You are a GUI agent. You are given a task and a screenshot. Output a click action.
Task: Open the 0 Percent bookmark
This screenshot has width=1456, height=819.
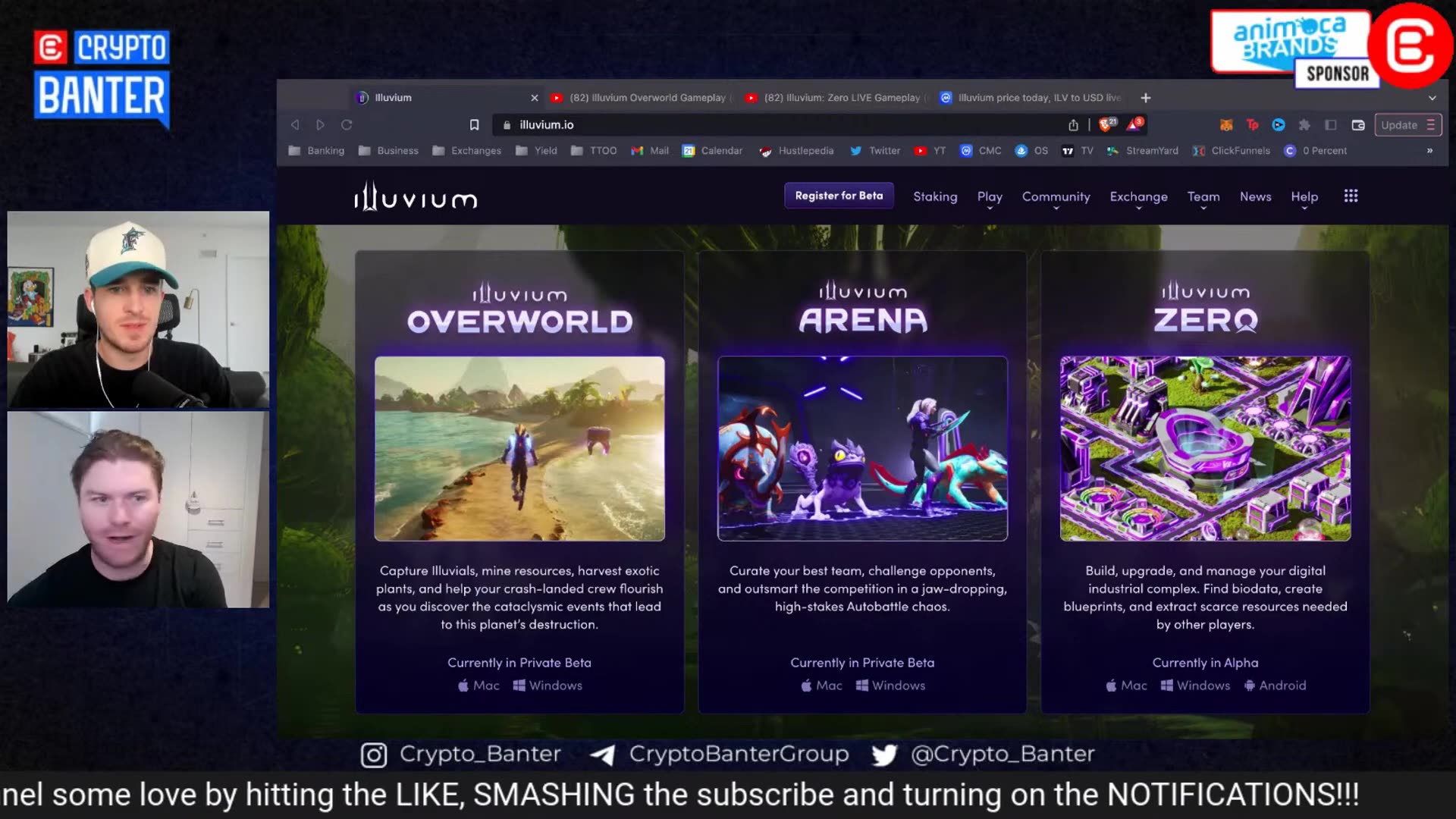point(1315,151)
